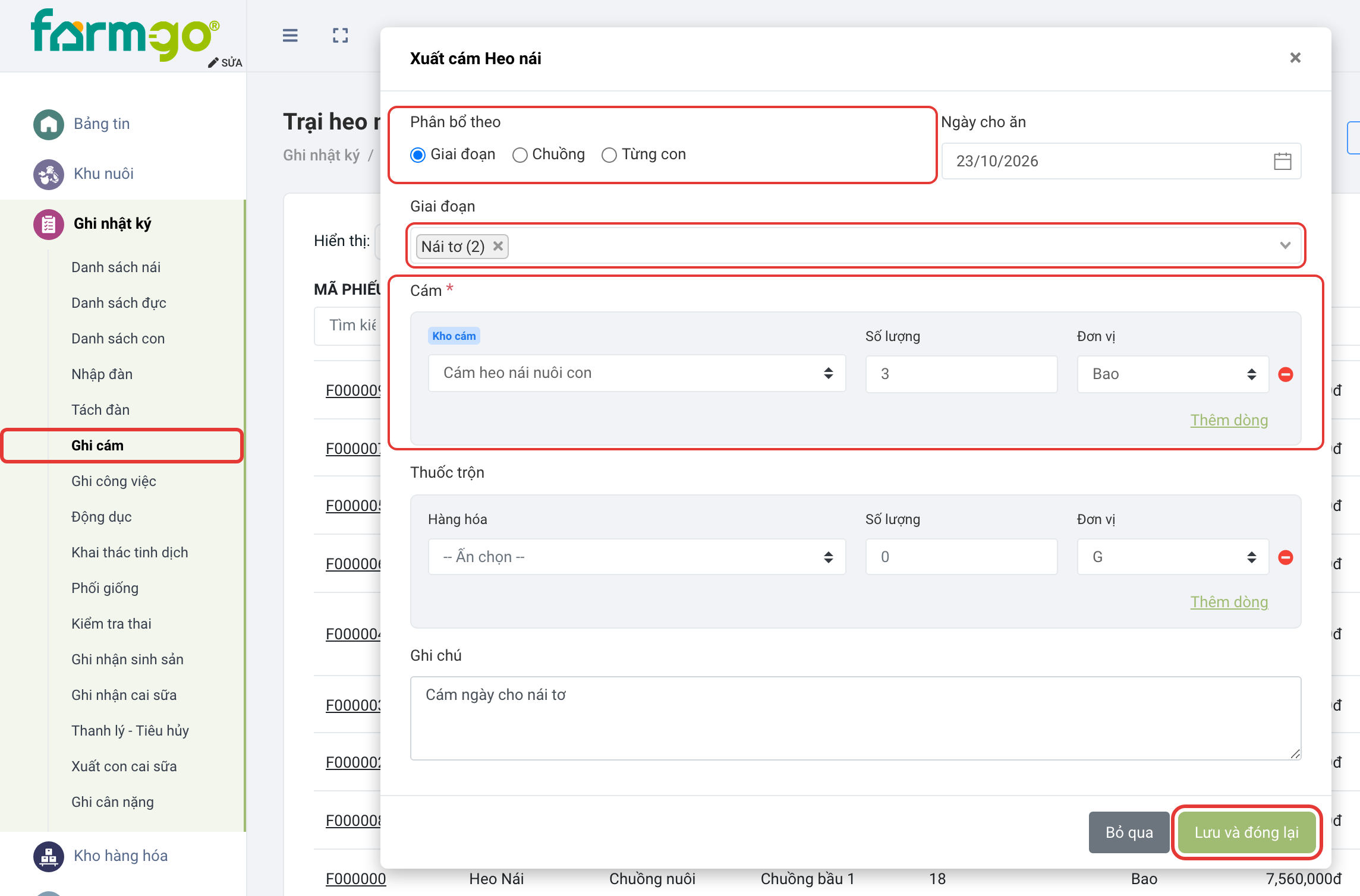Open the Hàng hóa -- Ấn chọn -- dropdown
The height and width of the screenshot is (896, 1360).
(637, 557)
